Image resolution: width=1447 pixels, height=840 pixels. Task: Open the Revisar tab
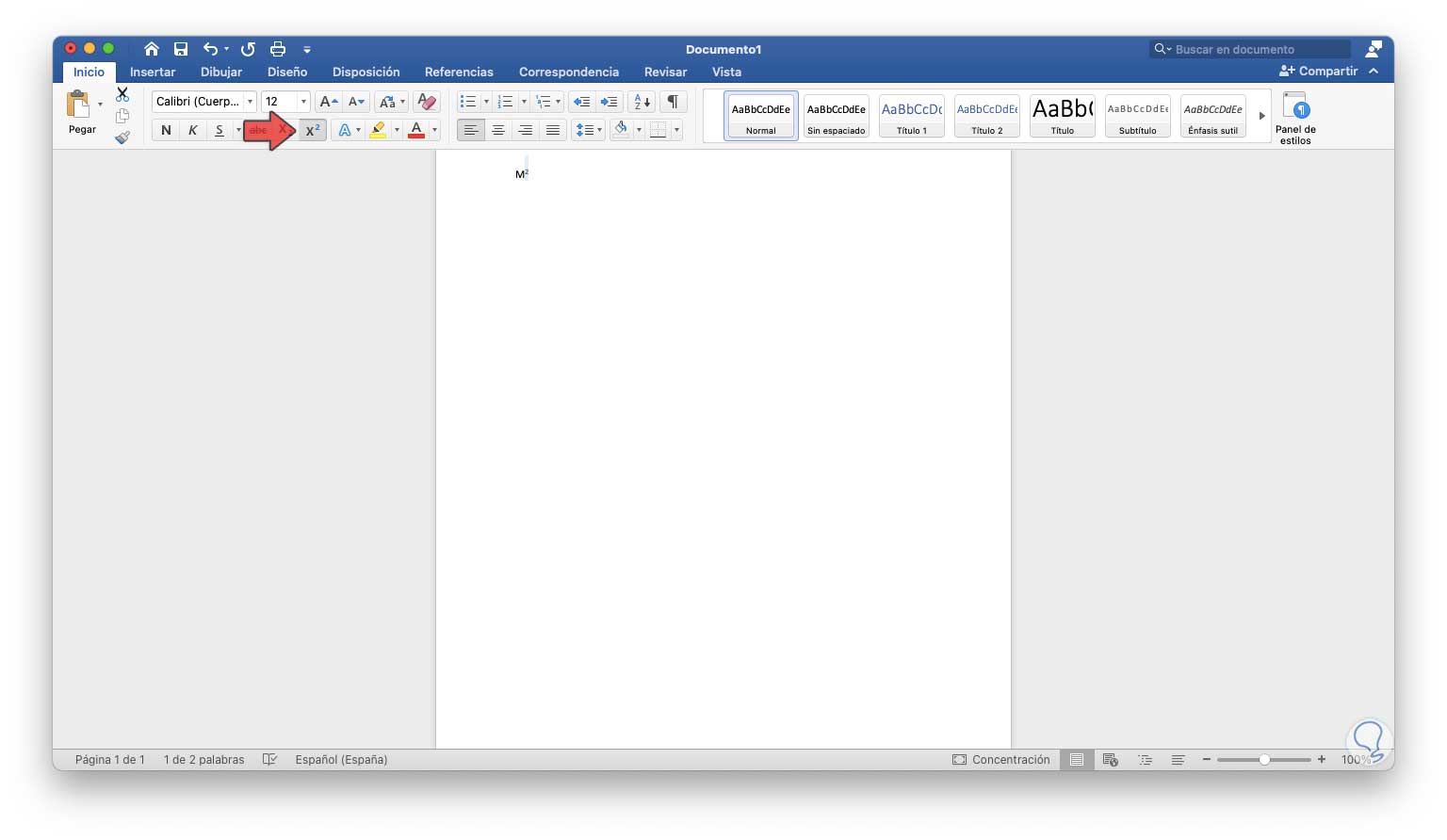coord(665,72)
